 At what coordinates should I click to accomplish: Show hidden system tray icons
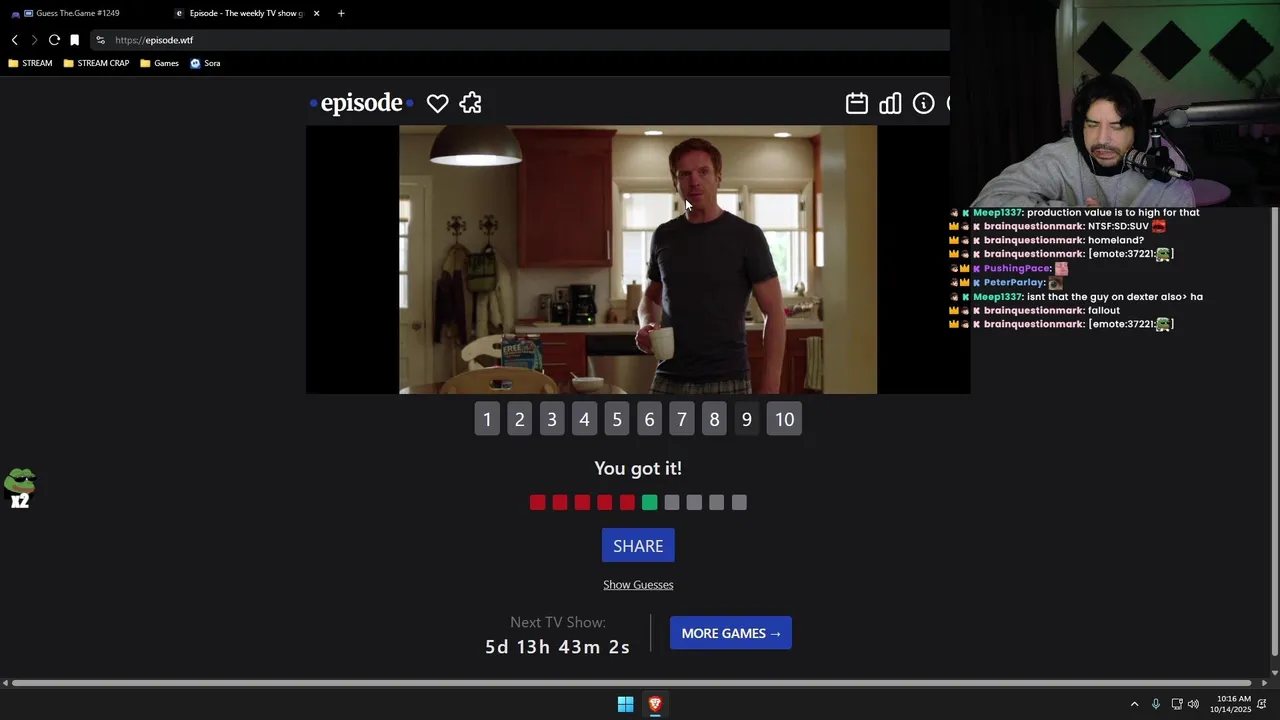click(x=1134, y=704)
